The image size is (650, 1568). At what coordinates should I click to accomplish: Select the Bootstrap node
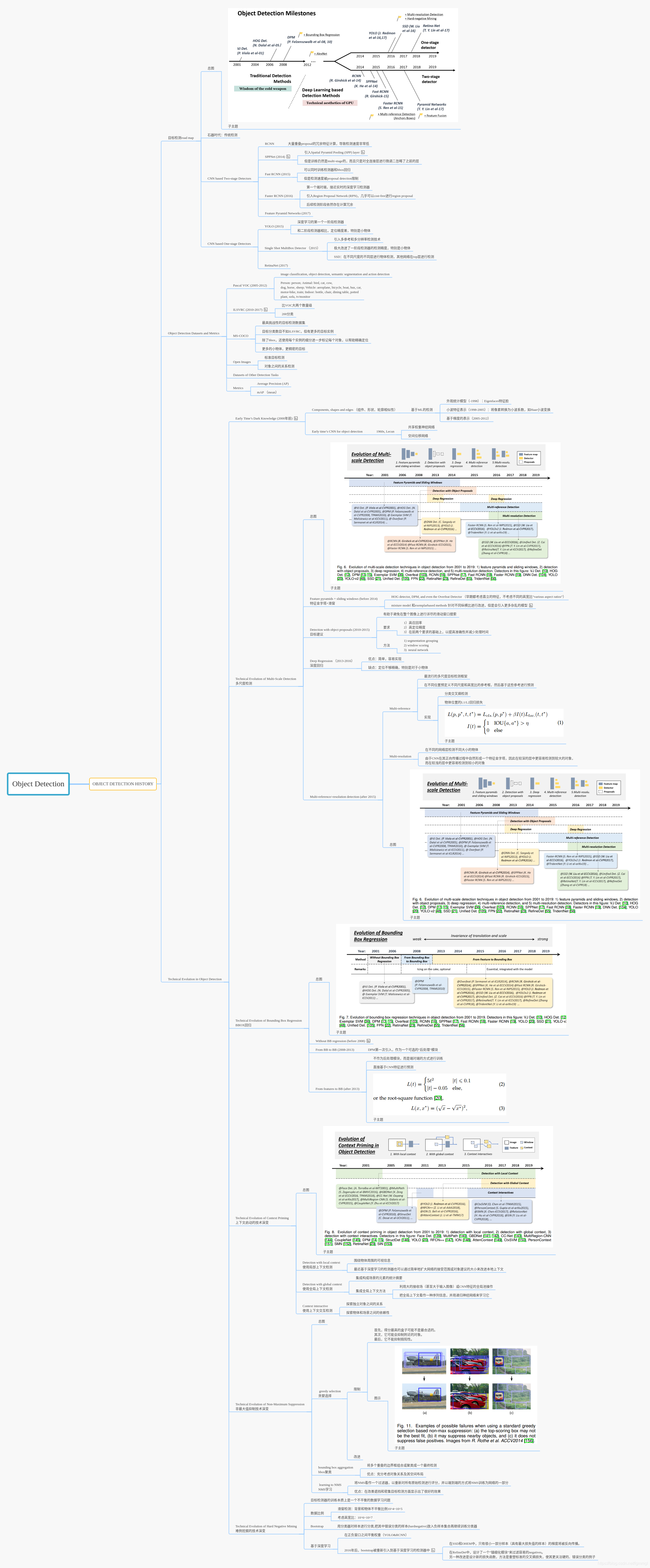point(317,1526)
